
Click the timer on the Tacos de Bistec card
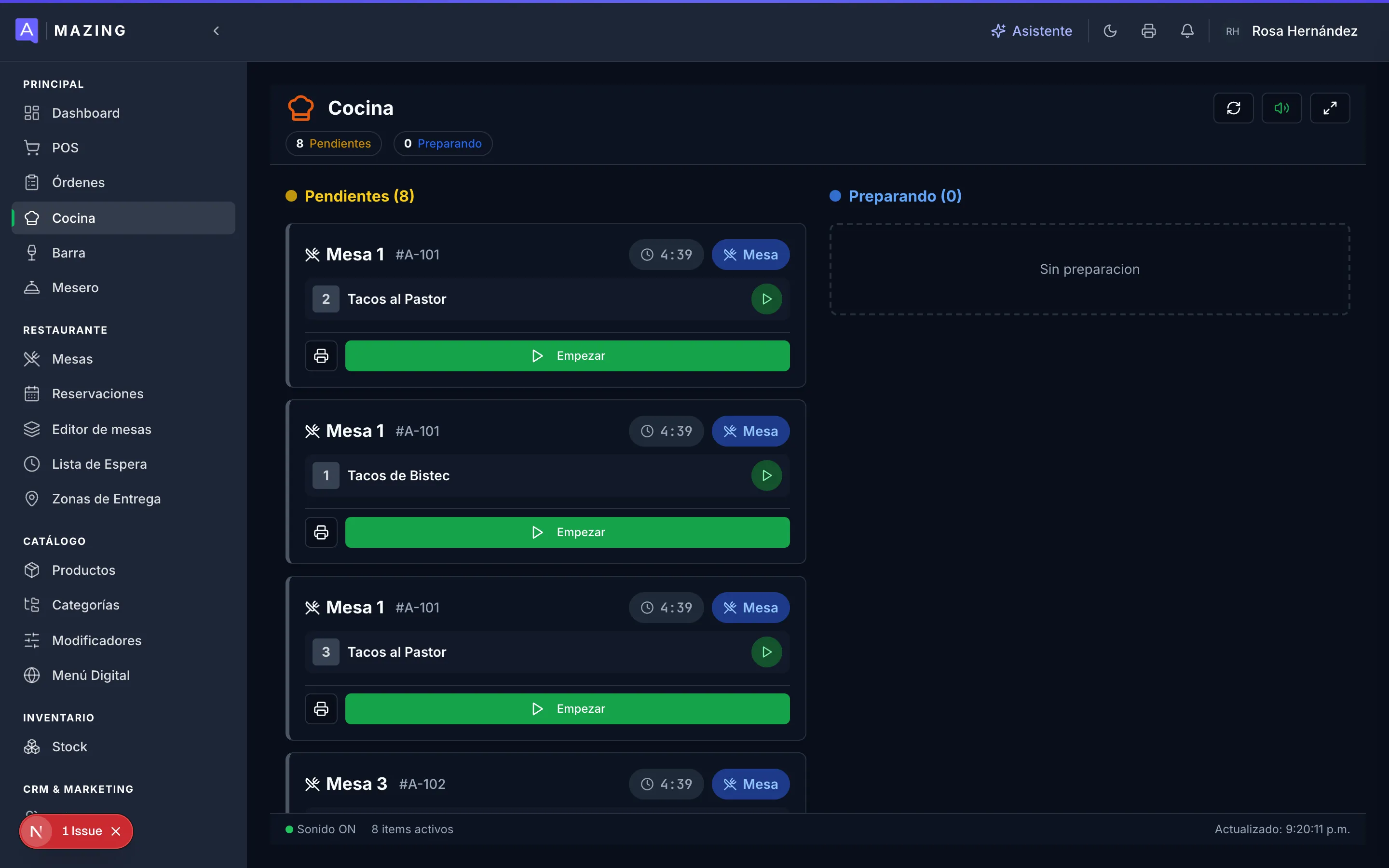click(x=667, y=431)
